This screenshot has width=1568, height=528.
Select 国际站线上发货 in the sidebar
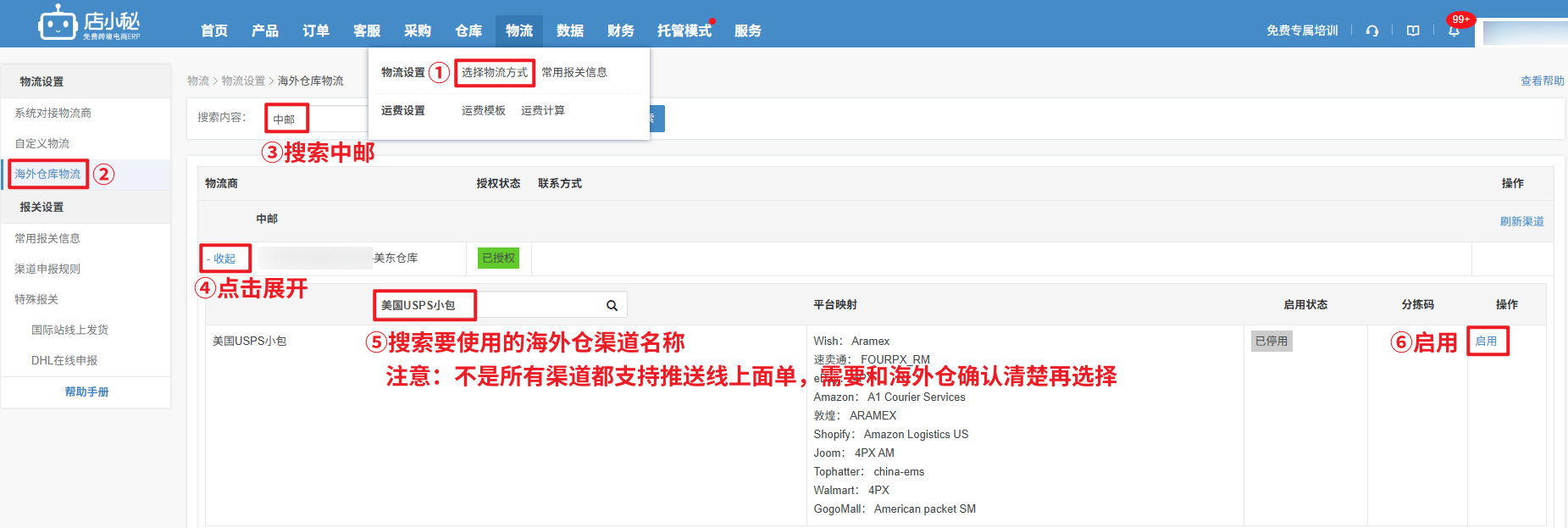tap(70, 331)
